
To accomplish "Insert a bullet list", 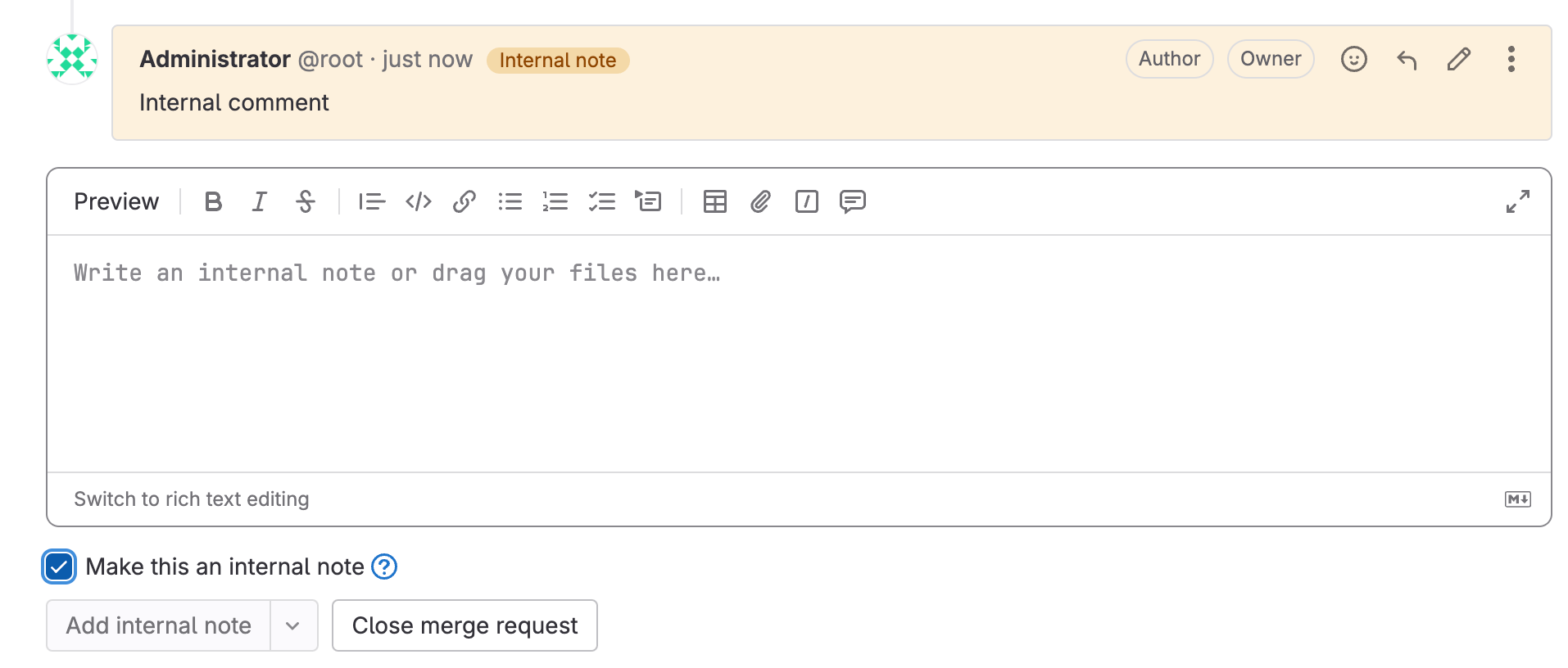I will (x=510, y=201).
